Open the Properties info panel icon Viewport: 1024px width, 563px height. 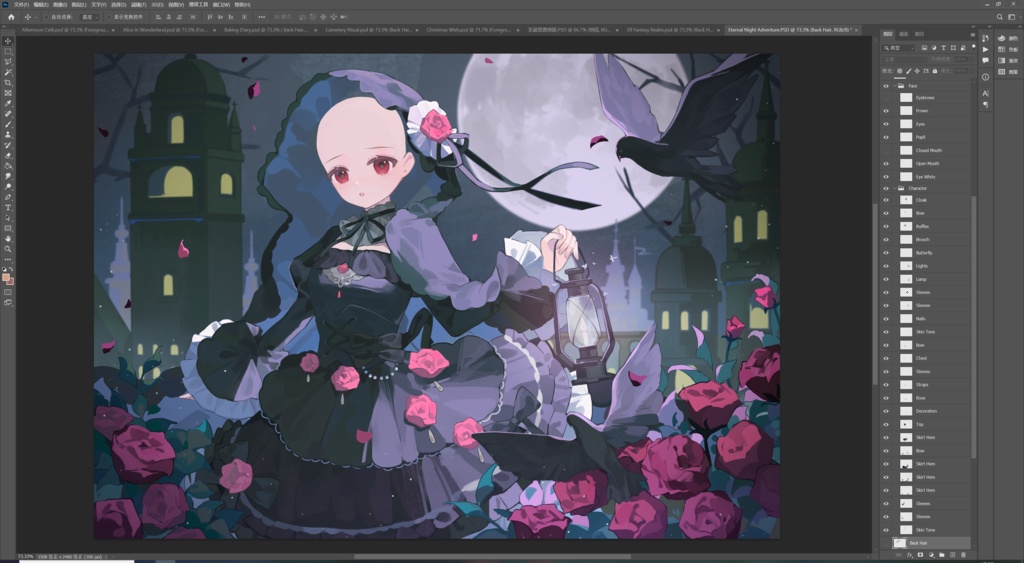985,77
